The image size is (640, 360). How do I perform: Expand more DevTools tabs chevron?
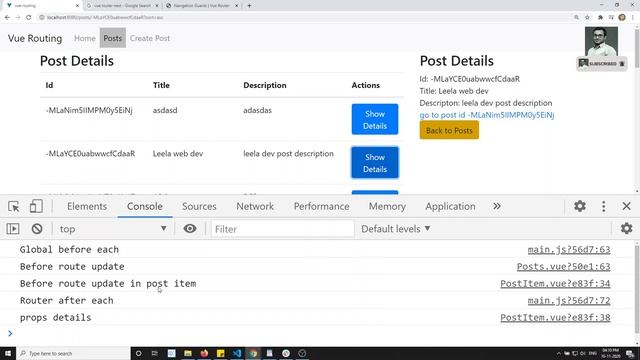coord(497,206)
